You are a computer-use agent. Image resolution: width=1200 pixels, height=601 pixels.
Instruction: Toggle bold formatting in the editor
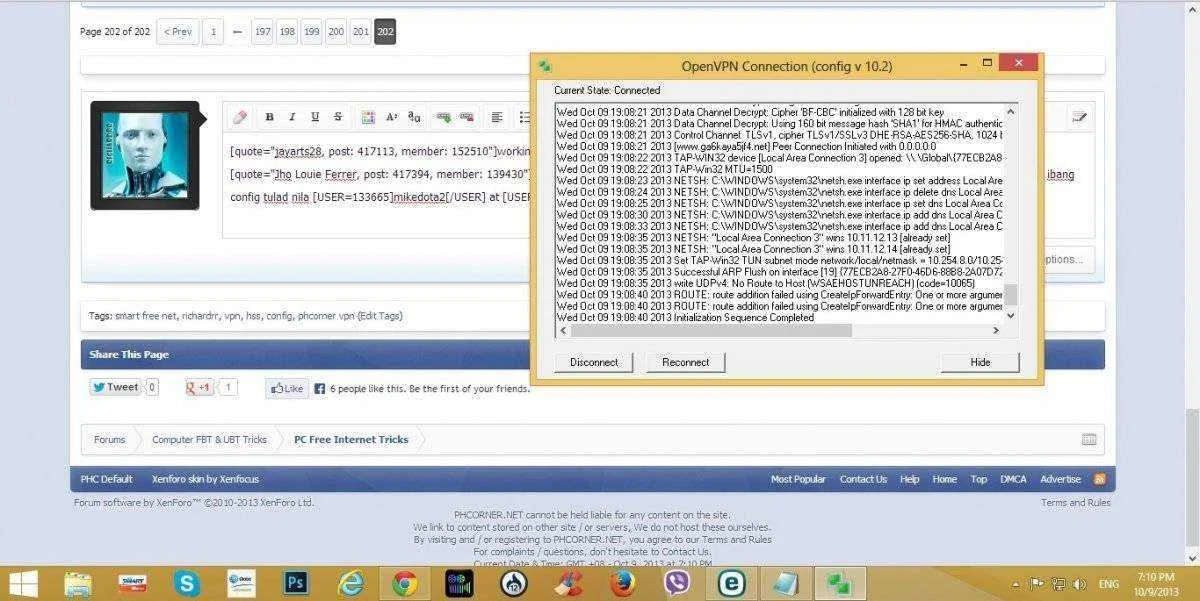[269, 117]
